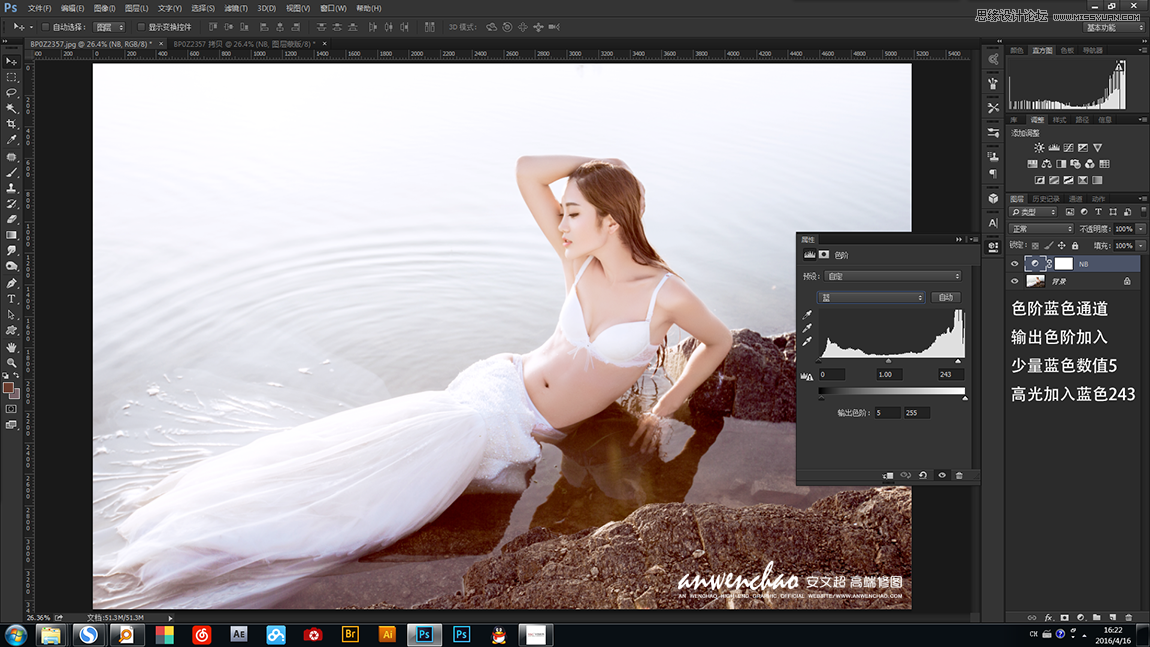Hide the 背景 layer
This screenshot has height=647, width=1150.
click(1015, 281)
